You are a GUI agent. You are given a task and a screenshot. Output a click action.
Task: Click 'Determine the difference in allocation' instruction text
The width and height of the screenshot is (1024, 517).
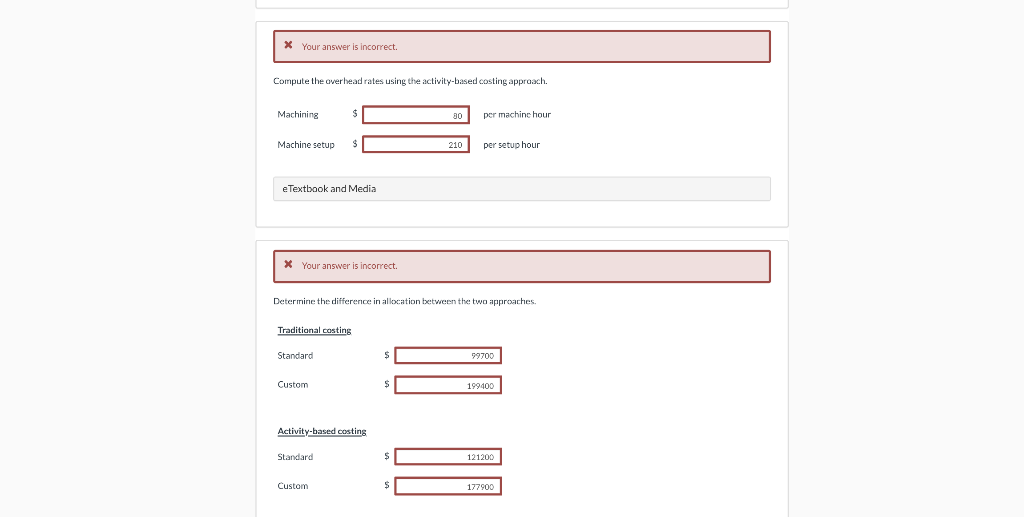click(404, 301)
